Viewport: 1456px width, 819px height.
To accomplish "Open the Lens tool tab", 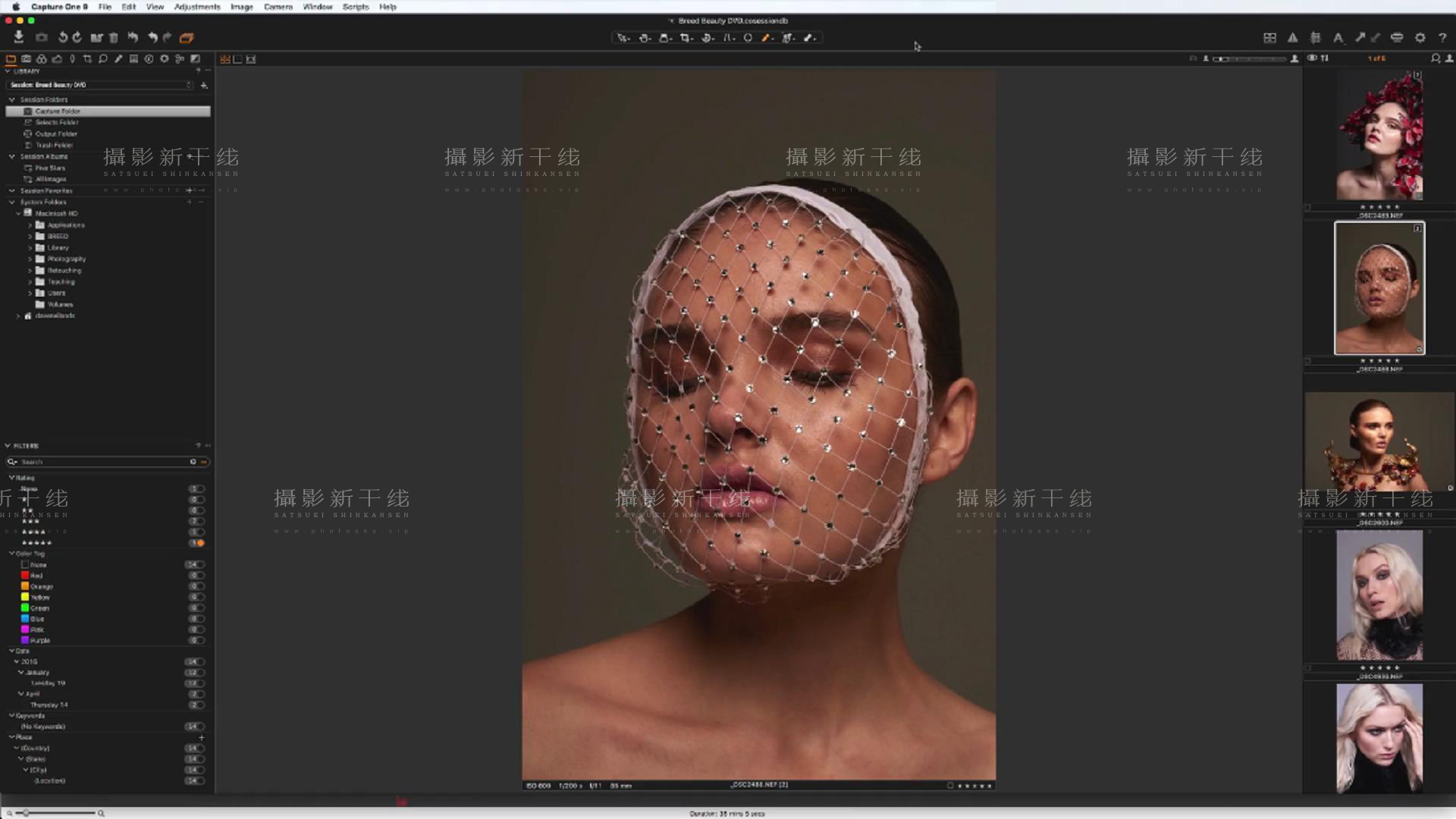I will [72, 58].
